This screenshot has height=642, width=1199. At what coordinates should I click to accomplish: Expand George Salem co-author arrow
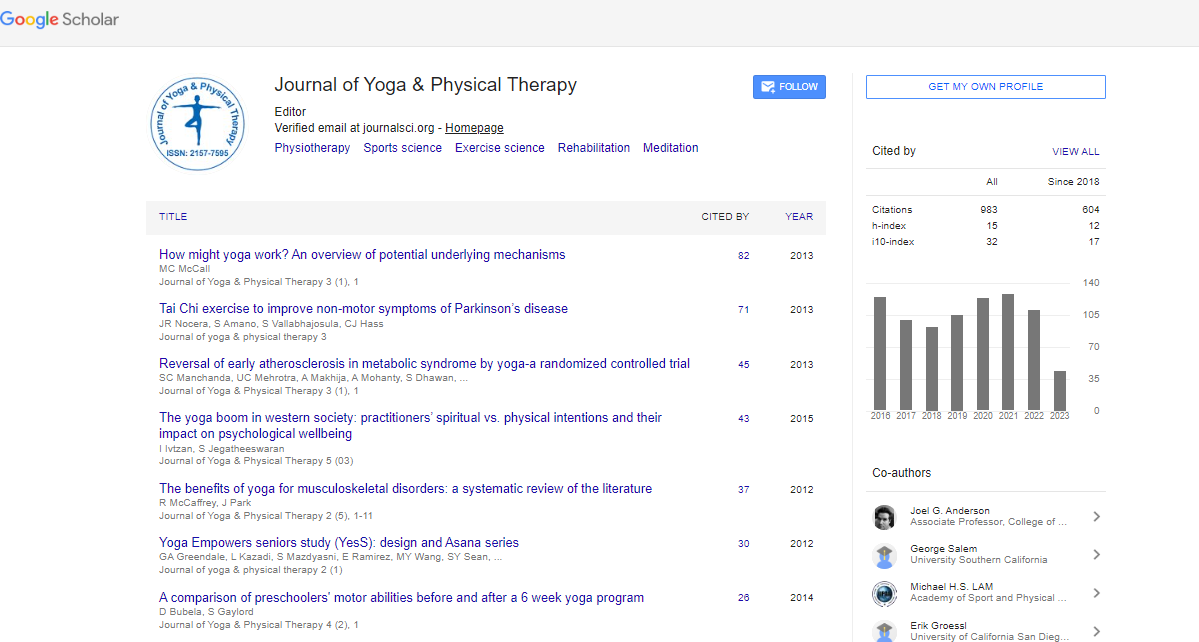pos(1096,555)
